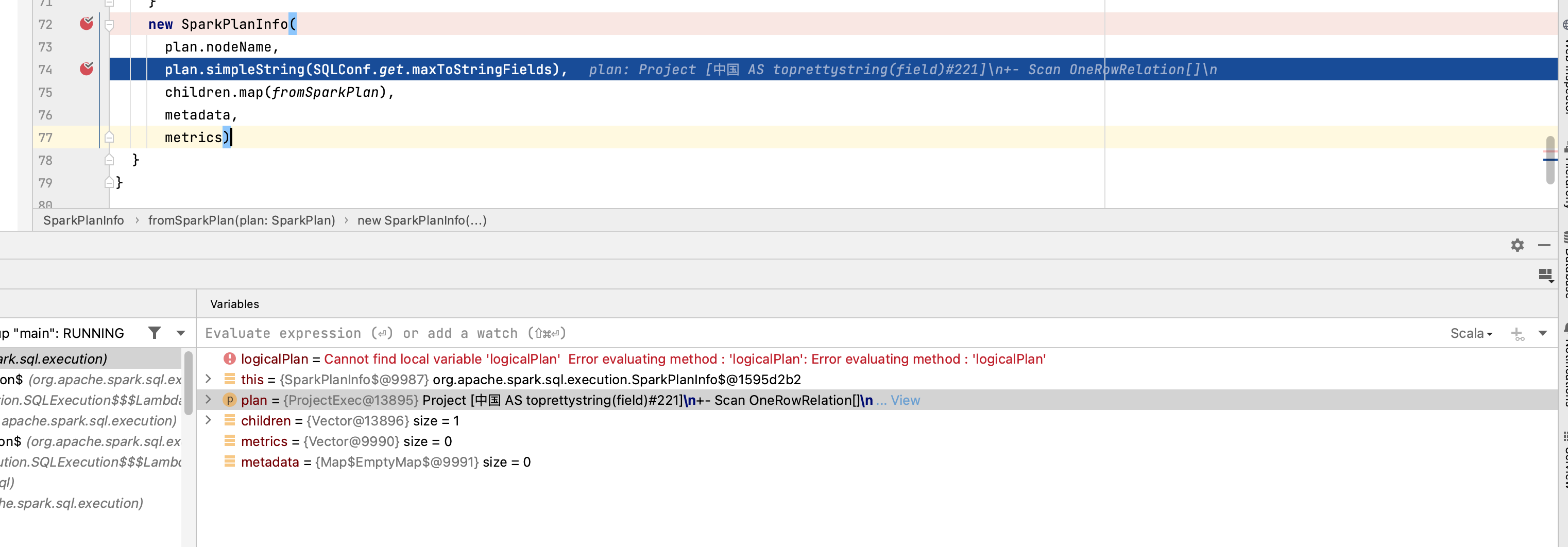Open debug panel settings gear
1568x547 pixels.
(x=1517, y=245)
